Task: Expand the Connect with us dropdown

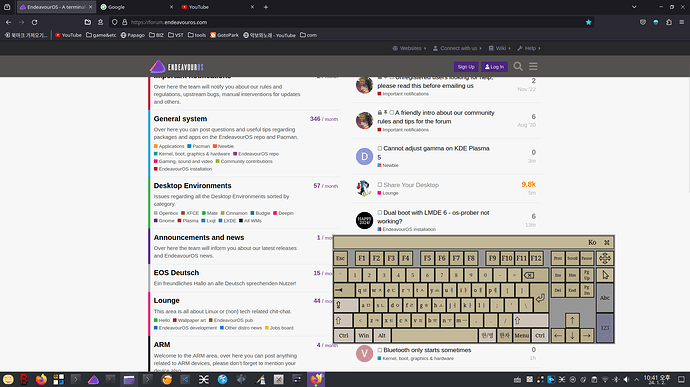Action: tap(457, 48)
